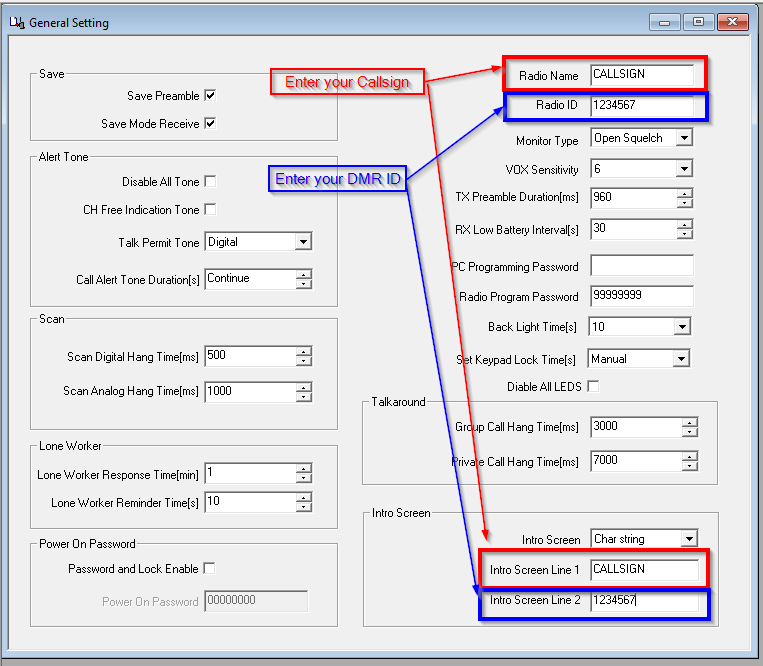Image resolution: width=763 pixels, height=666 pixels.
Task: Open the Talk Permit Tone dropdown
Action: (303, 242)
